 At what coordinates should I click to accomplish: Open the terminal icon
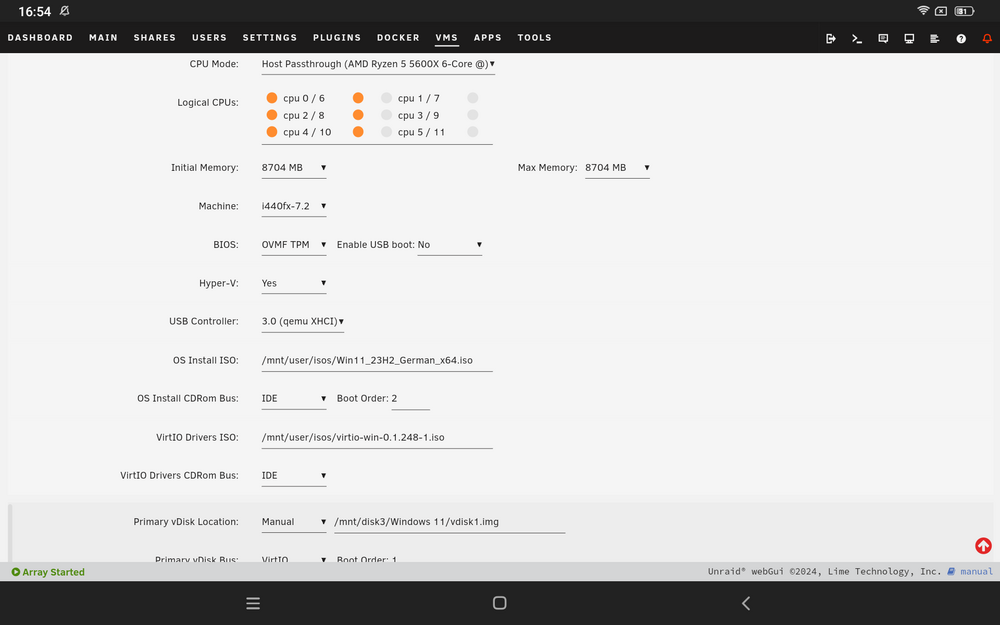pos(857,38)
